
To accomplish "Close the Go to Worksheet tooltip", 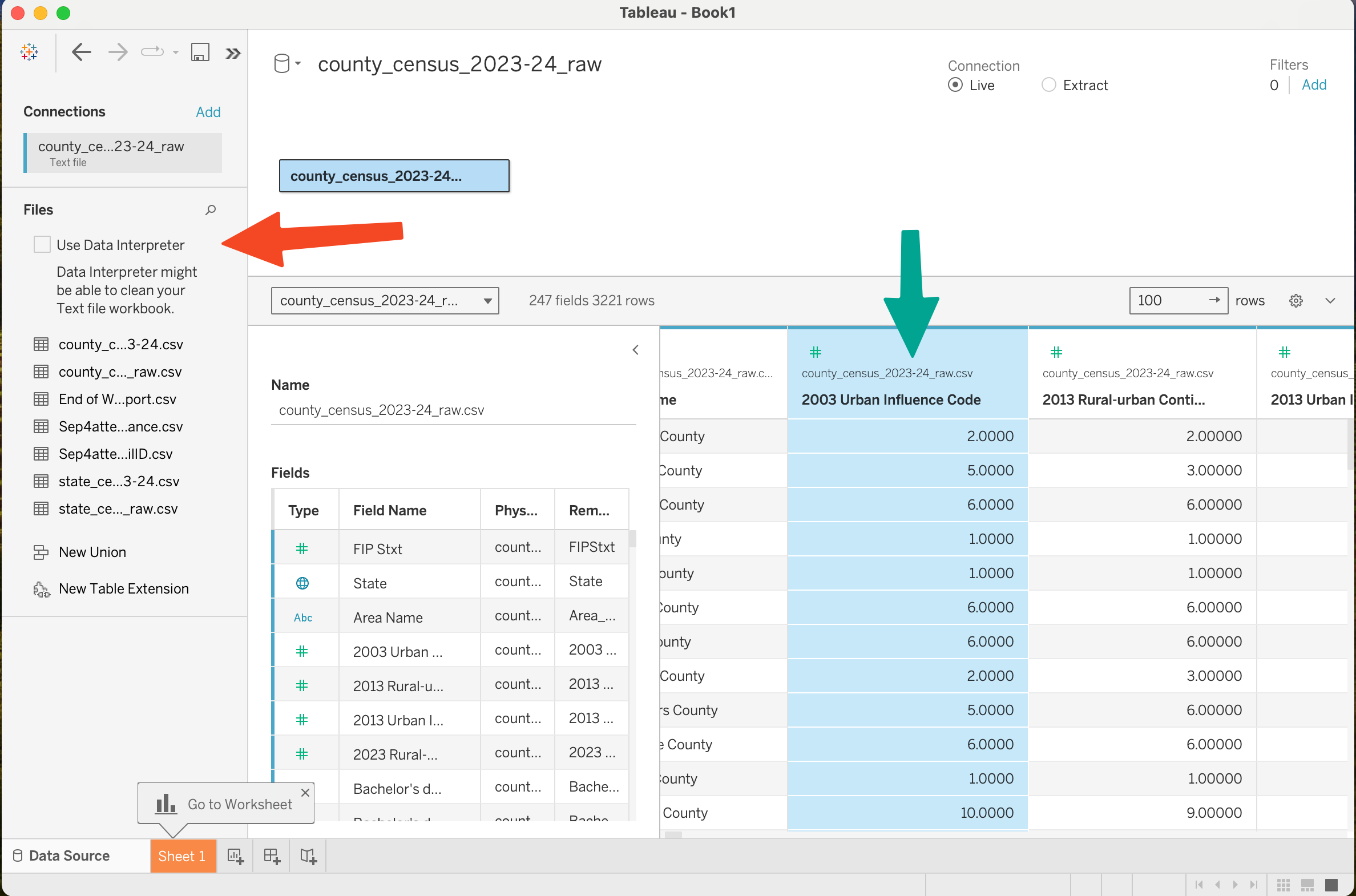I will coord(305,793).
